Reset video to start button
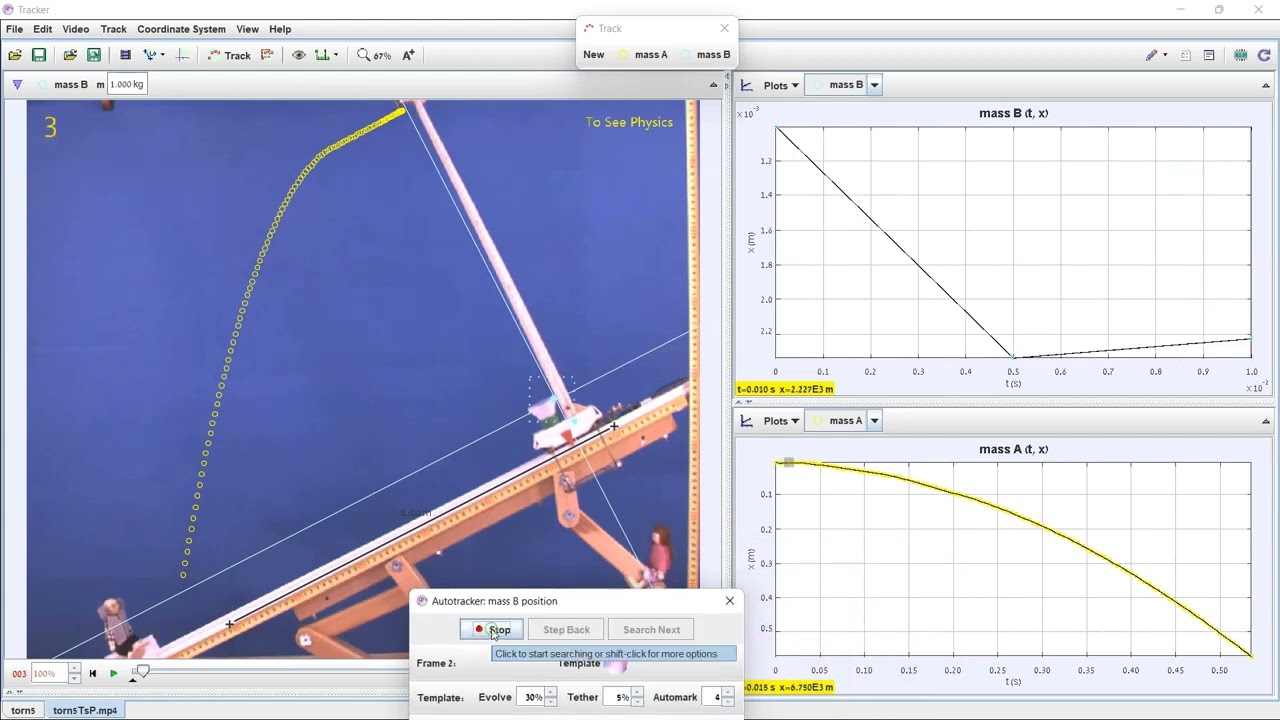 (93, 674)
